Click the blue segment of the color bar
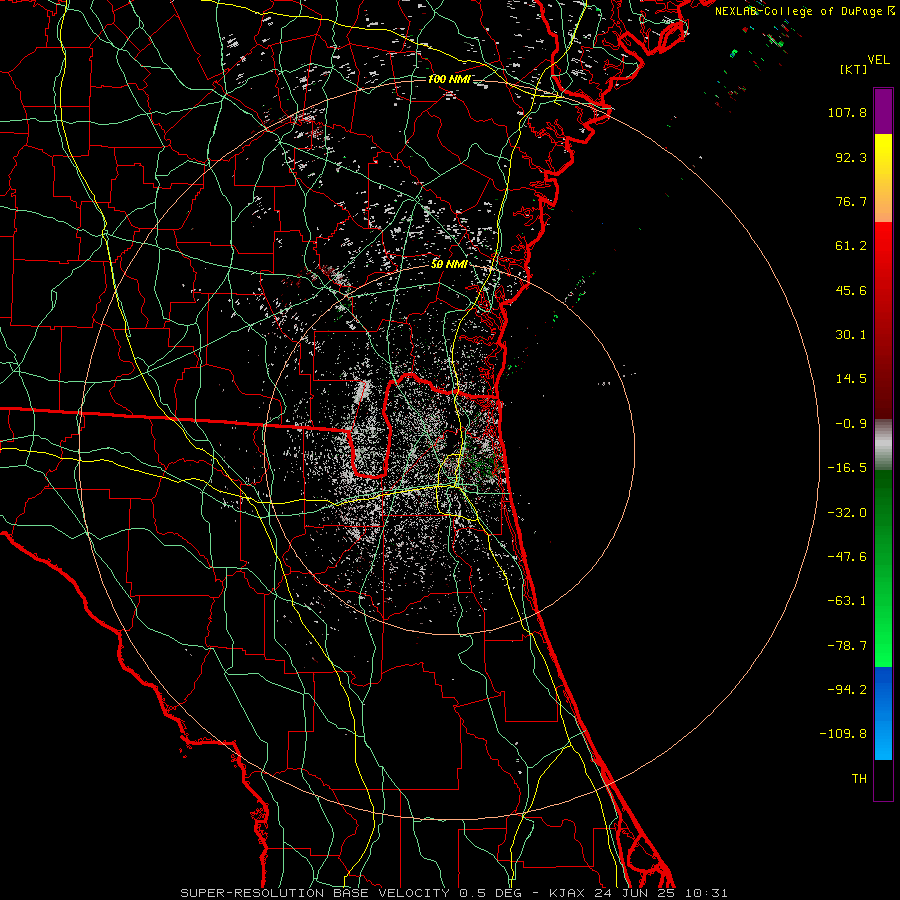This screenshot has height=900, width=900. [x=883, y=713]
